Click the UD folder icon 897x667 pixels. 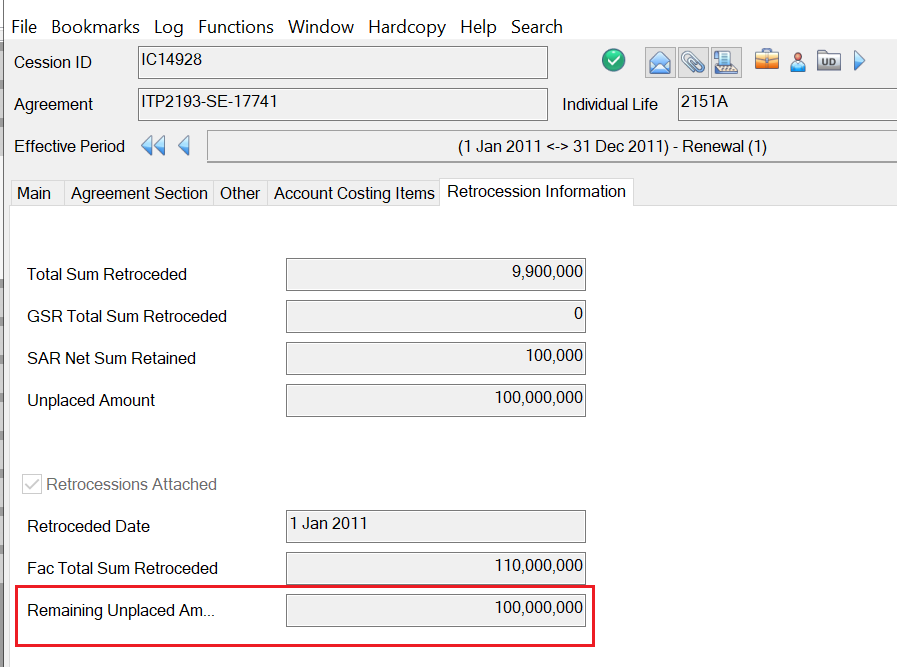click(x=828, y=62)
